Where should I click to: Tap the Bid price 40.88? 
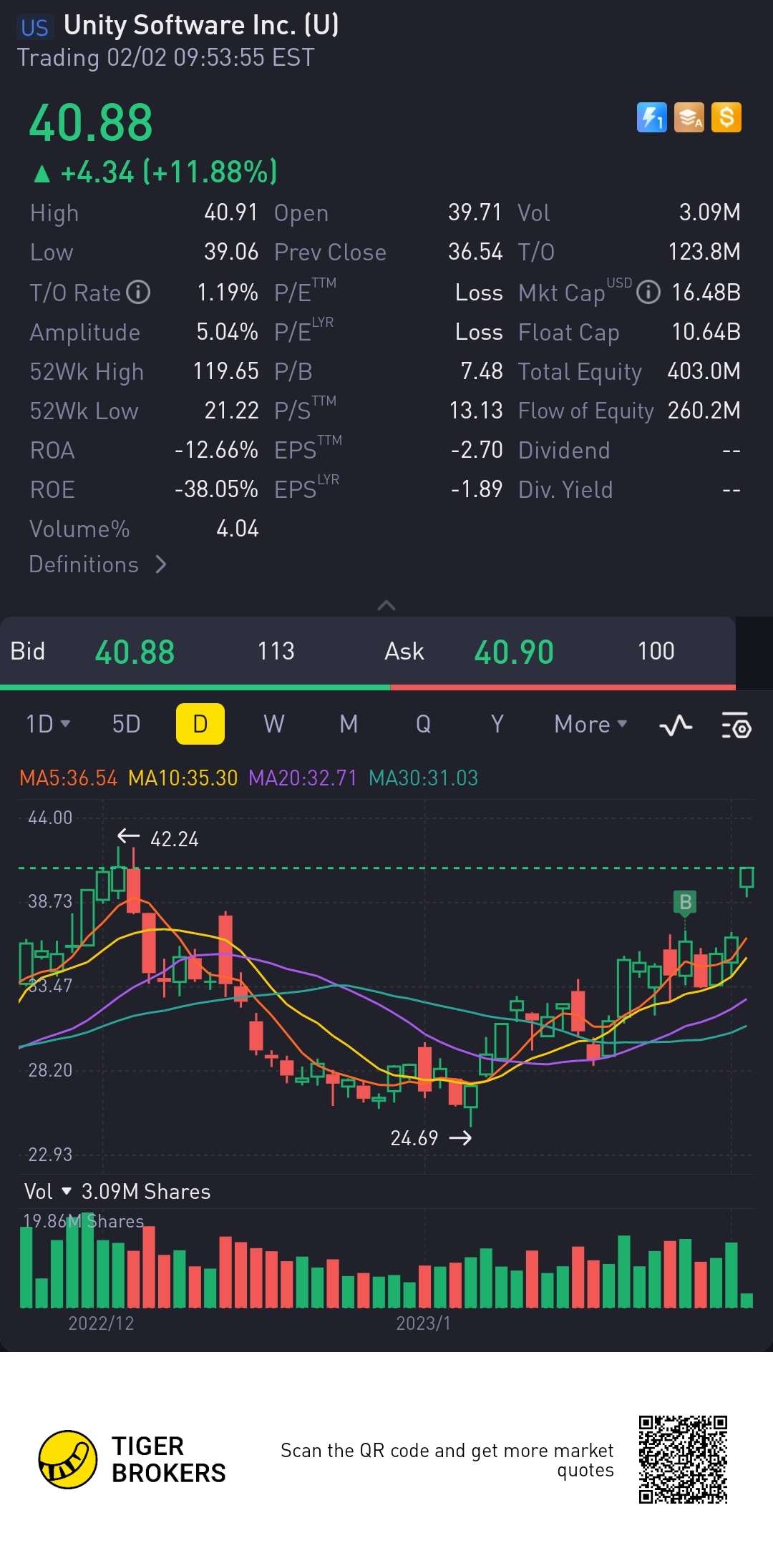tap(135, 652)
